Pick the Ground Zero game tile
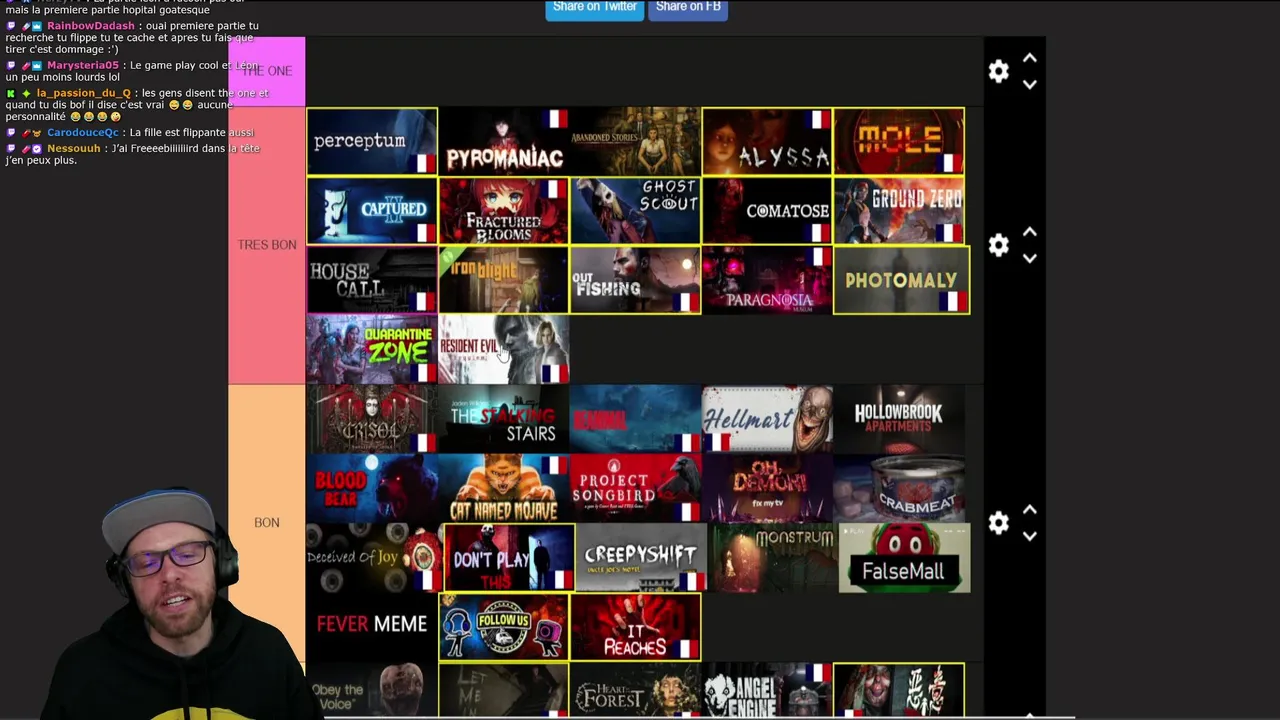 coord(899,211)
